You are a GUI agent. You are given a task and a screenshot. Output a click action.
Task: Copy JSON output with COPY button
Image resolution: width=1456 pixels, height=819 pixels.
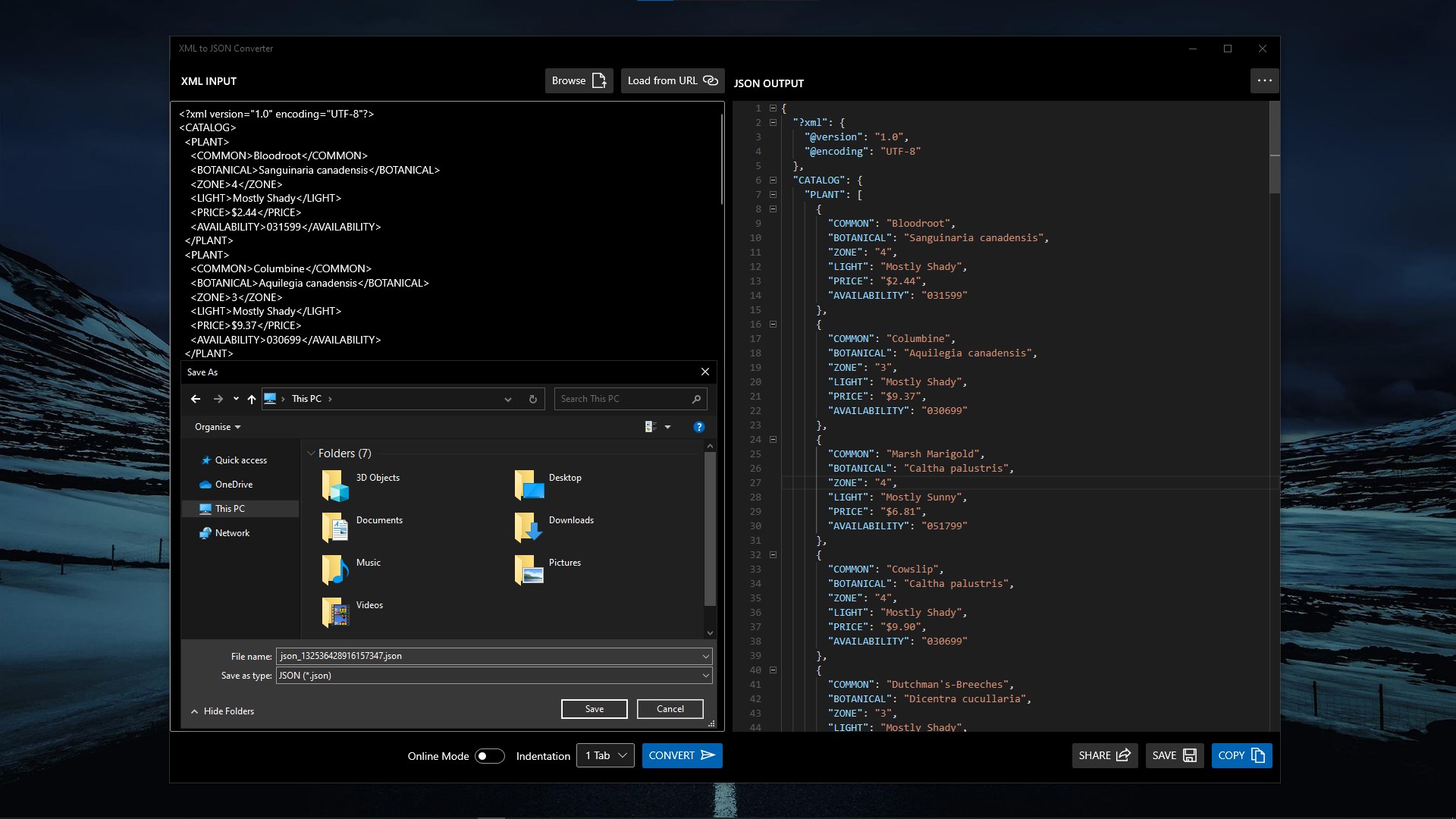1241,755
